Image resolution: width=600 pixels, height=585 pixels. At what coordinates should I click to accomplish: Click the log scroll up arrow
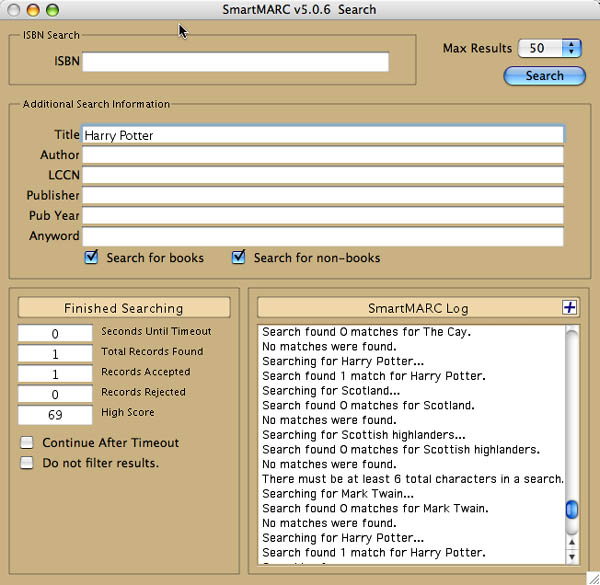(x=572, y=542)
